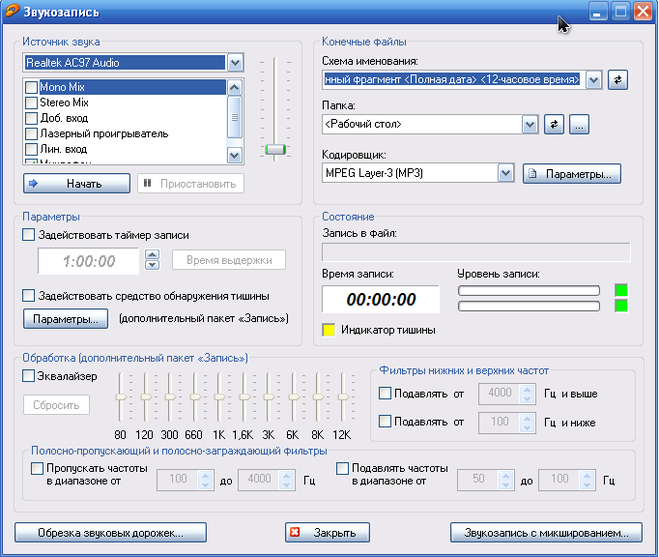Click source list scroll up arrow

pyautogui.click(x=235, y=87)
